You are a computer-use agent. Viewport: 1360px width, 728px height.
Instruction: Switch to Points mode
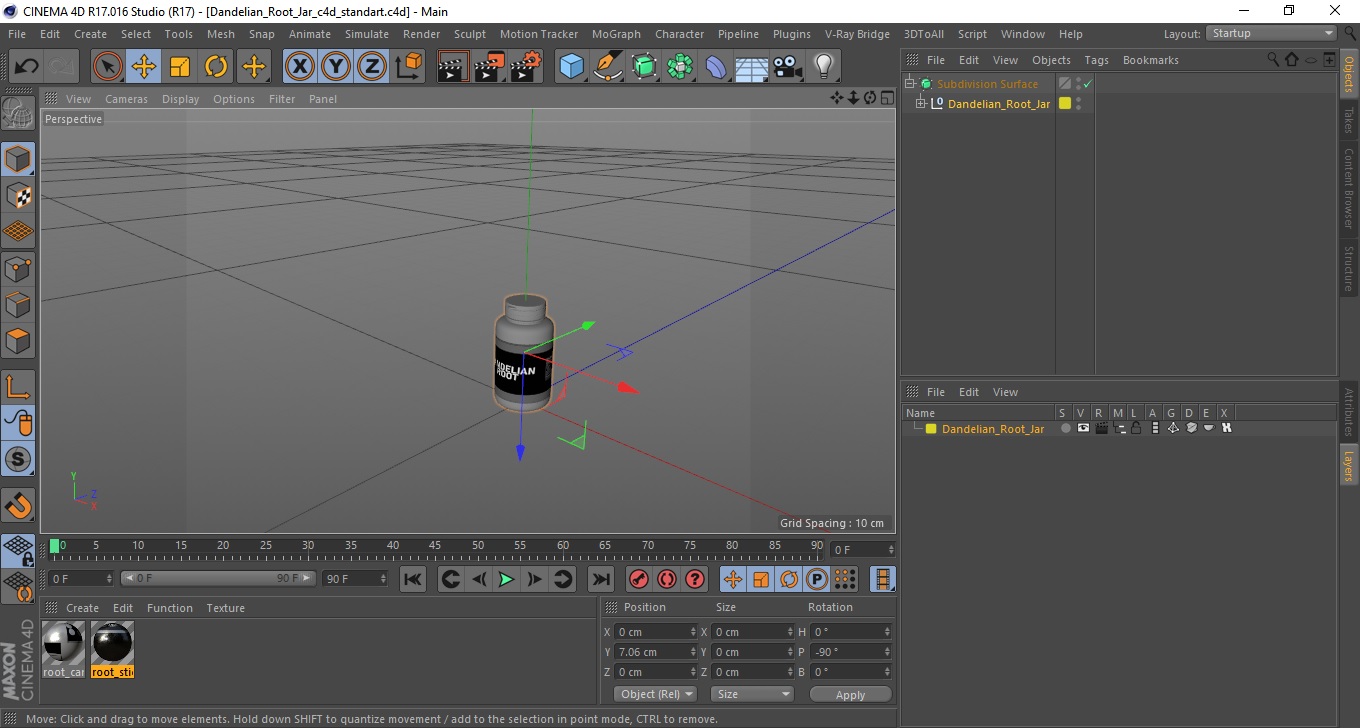click(x=18, y=269)
